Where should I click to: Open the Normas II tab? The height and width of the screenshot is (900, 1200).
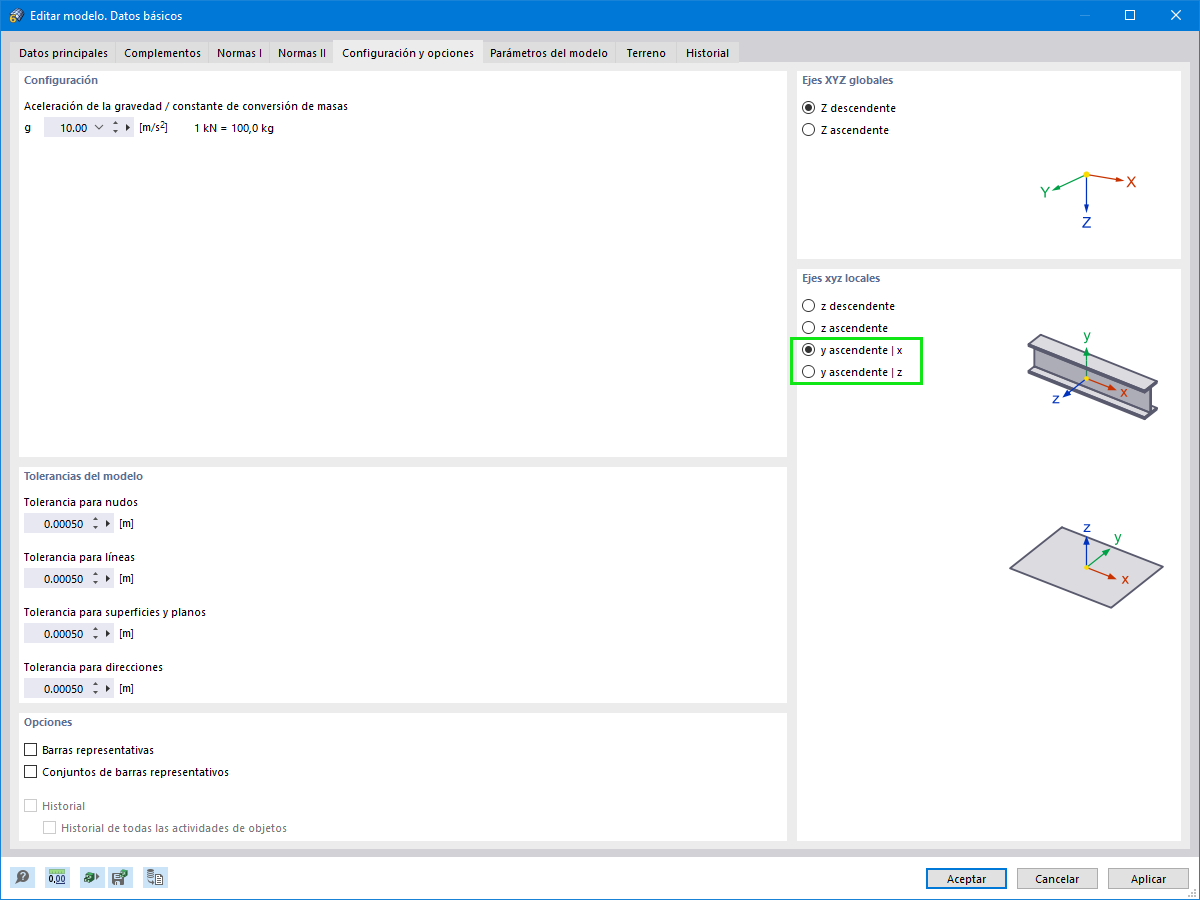301,53
